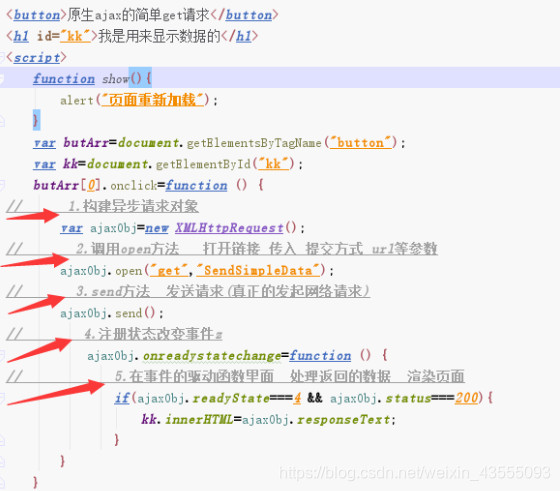This screenshot has height=491, width=560.
Task: Click the text 我是用来显示数据的
Action: coord(159,36)
